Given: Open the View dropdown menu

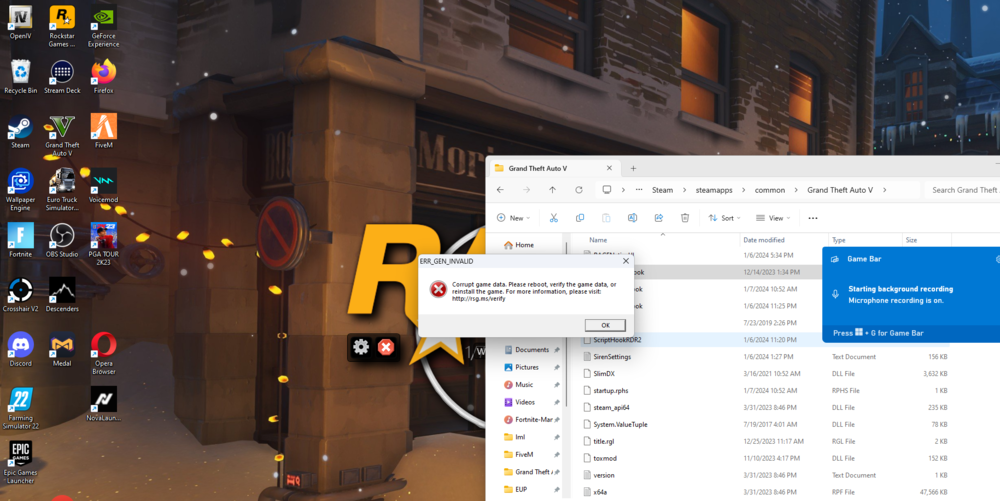Looking at the screenshot, I should [773, 218].
